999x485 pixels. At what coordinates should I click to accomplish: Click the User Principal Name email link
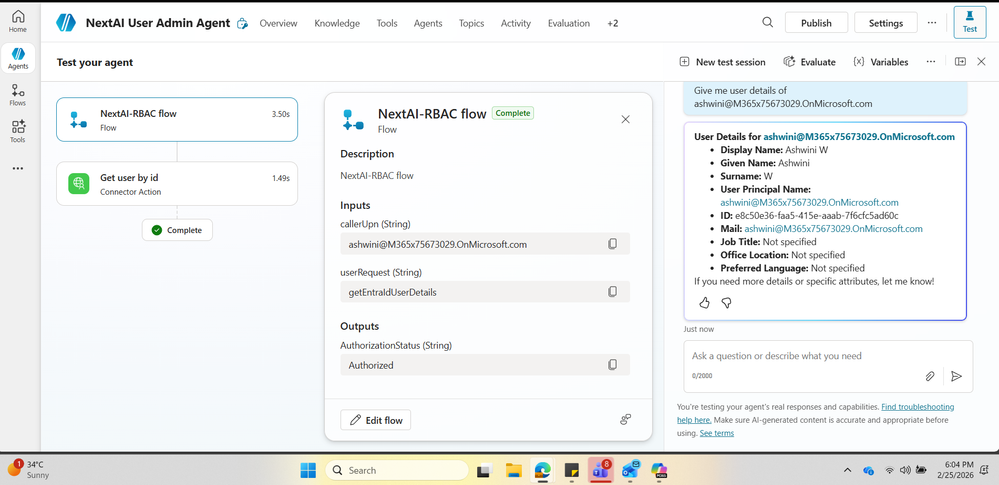809,202
